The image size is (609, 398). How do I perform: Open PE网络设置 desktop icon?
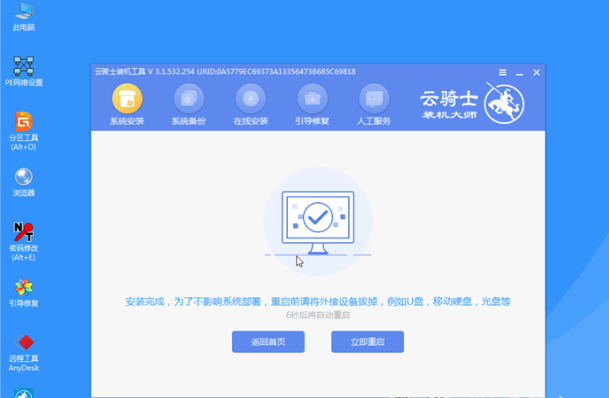point(24,71)
